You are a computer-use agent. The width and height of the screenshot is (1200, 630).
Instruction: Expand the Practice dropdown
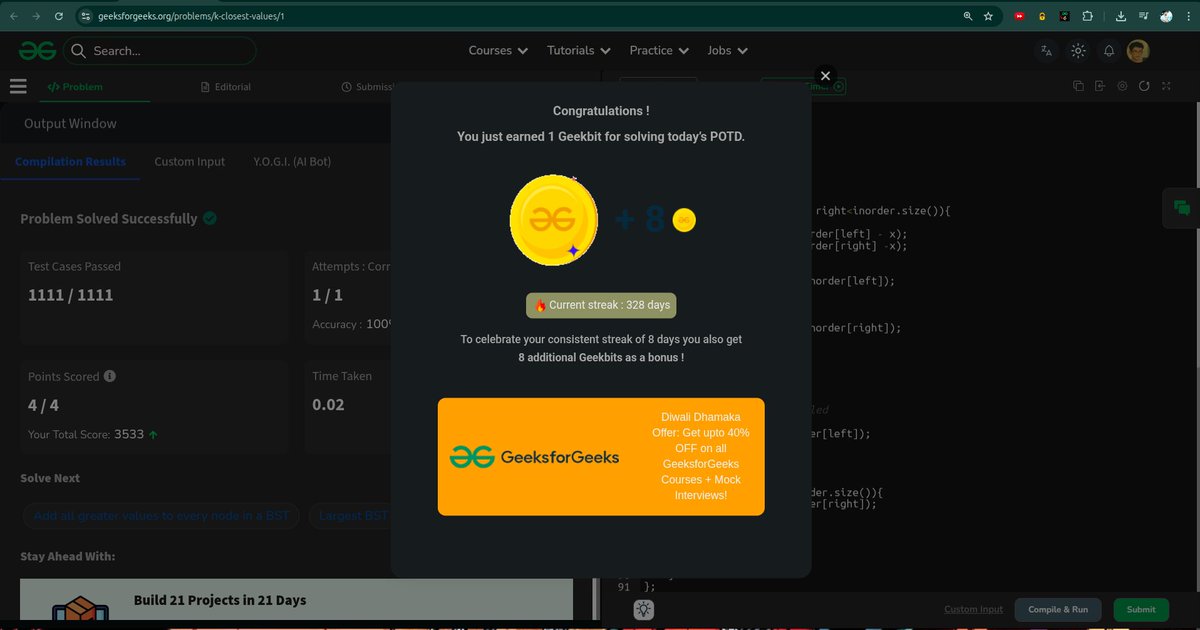tap(659, 50)
